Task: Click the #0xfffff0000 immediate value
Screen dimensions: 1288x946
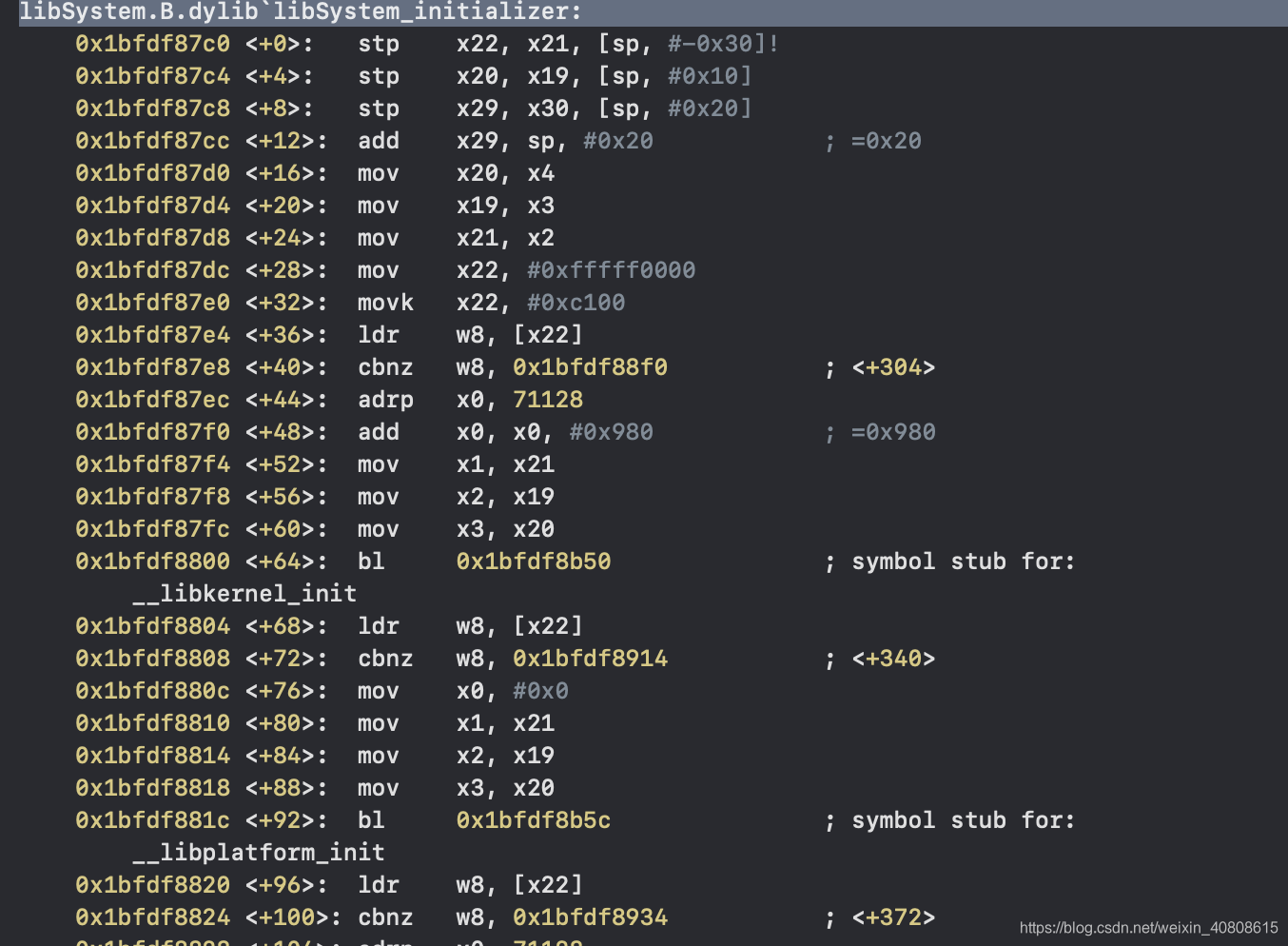Action: click(x=611, y=270)
